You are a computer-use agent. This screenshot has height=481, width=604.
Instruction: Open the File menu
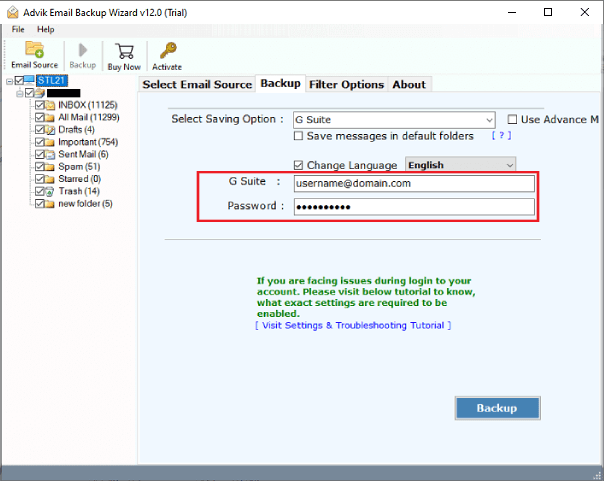pyautogui.click(x=18, y=29)
